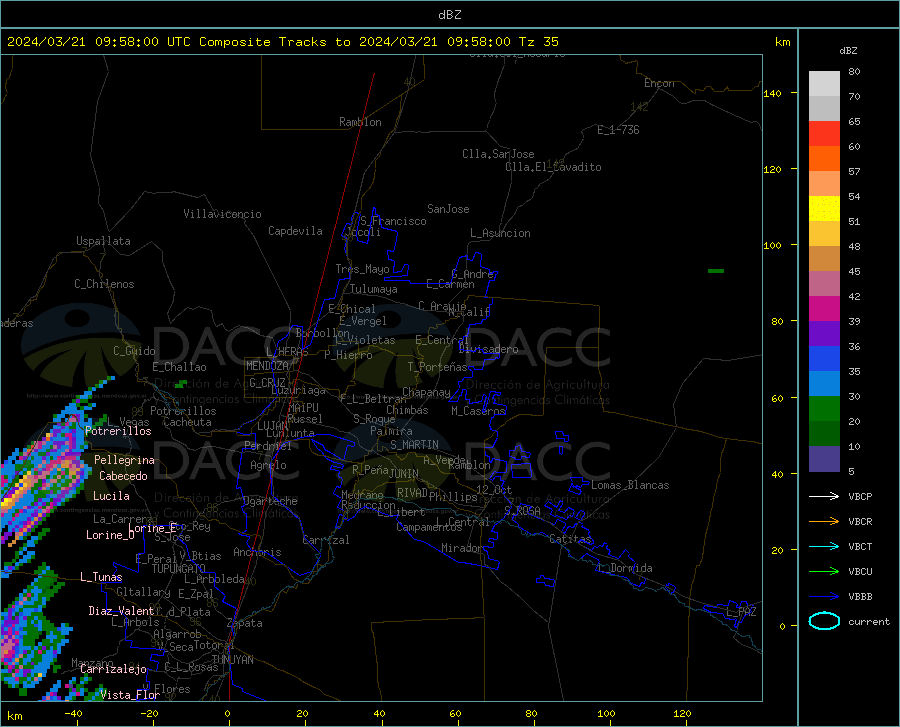Click the cyan VBCT arrow in legend
Screen dimensions: 900x727
tap(824, 546)
